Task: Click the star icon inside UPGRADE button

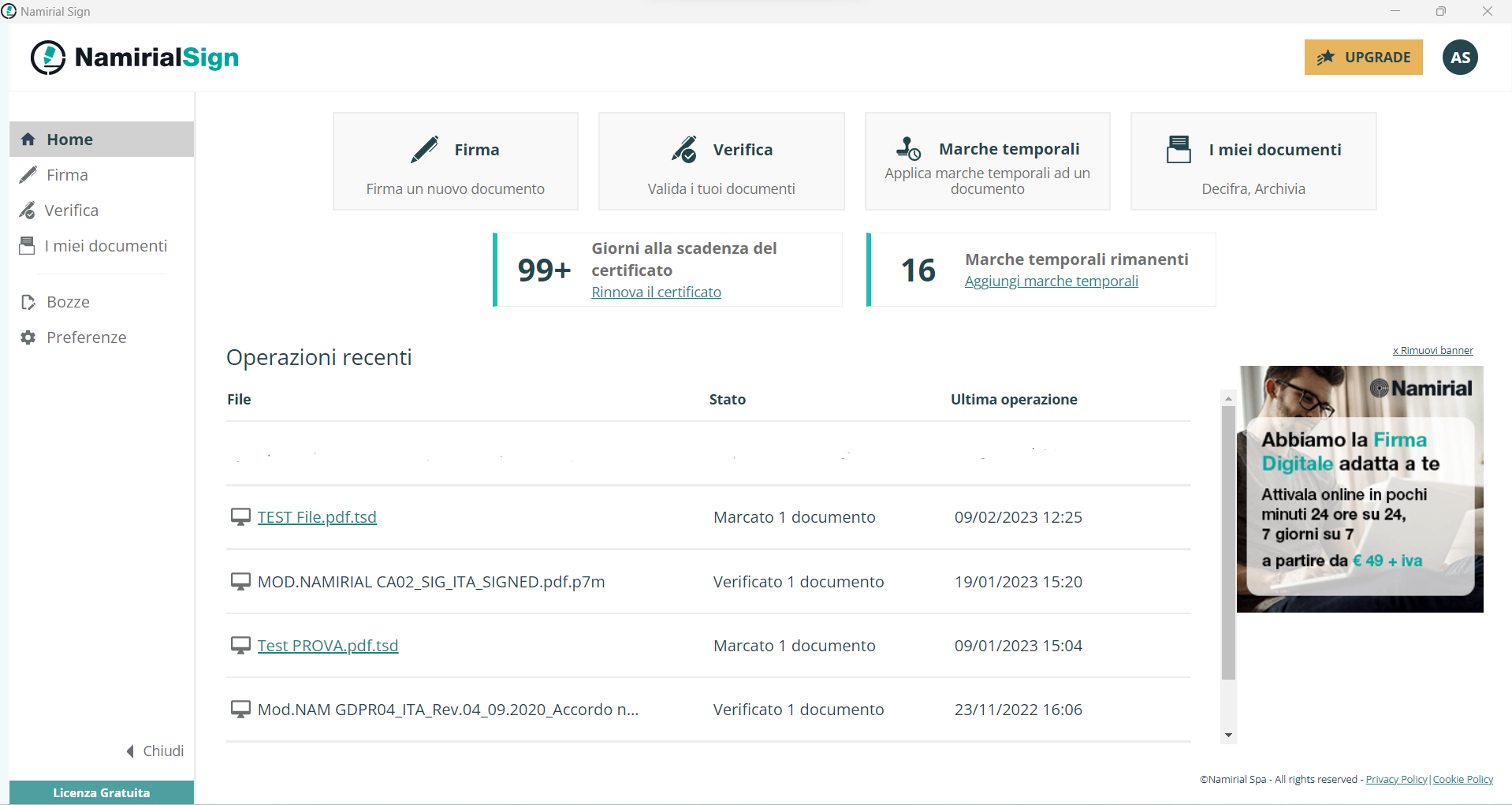Action: coord(1325,57)
